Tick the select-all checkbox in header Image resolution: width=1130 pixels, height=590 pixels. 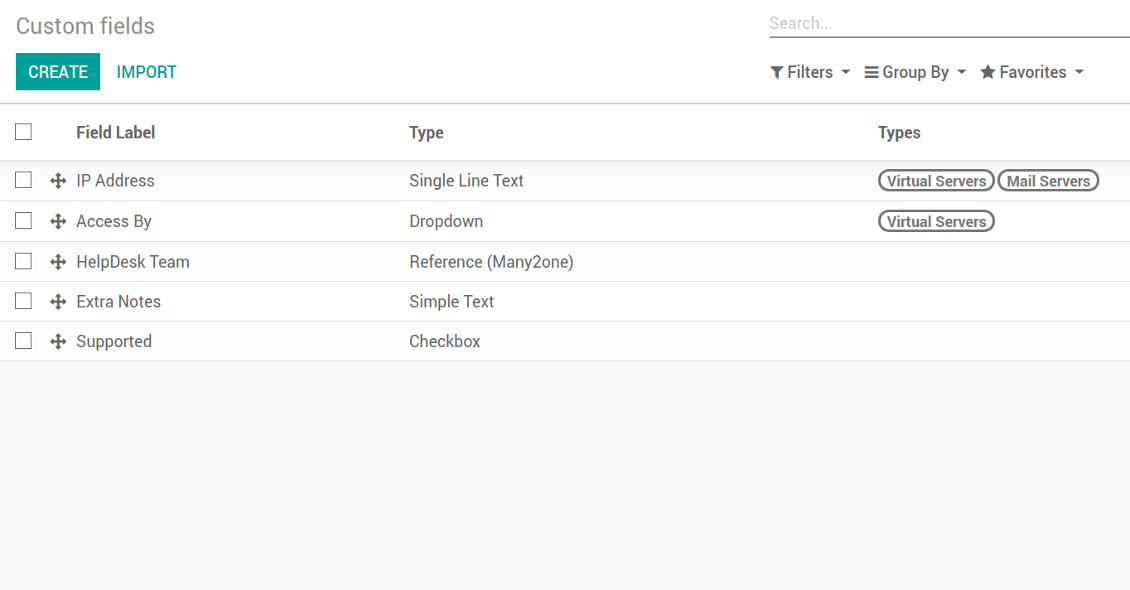coord(24,132)
